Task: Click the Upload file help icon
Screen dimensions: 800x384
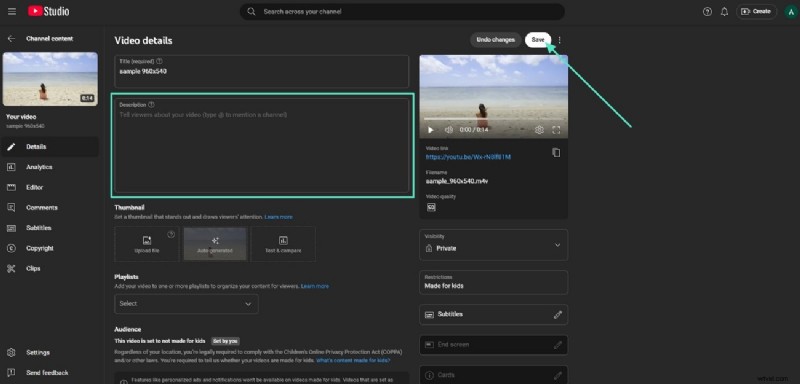Action: coord(171,235)
